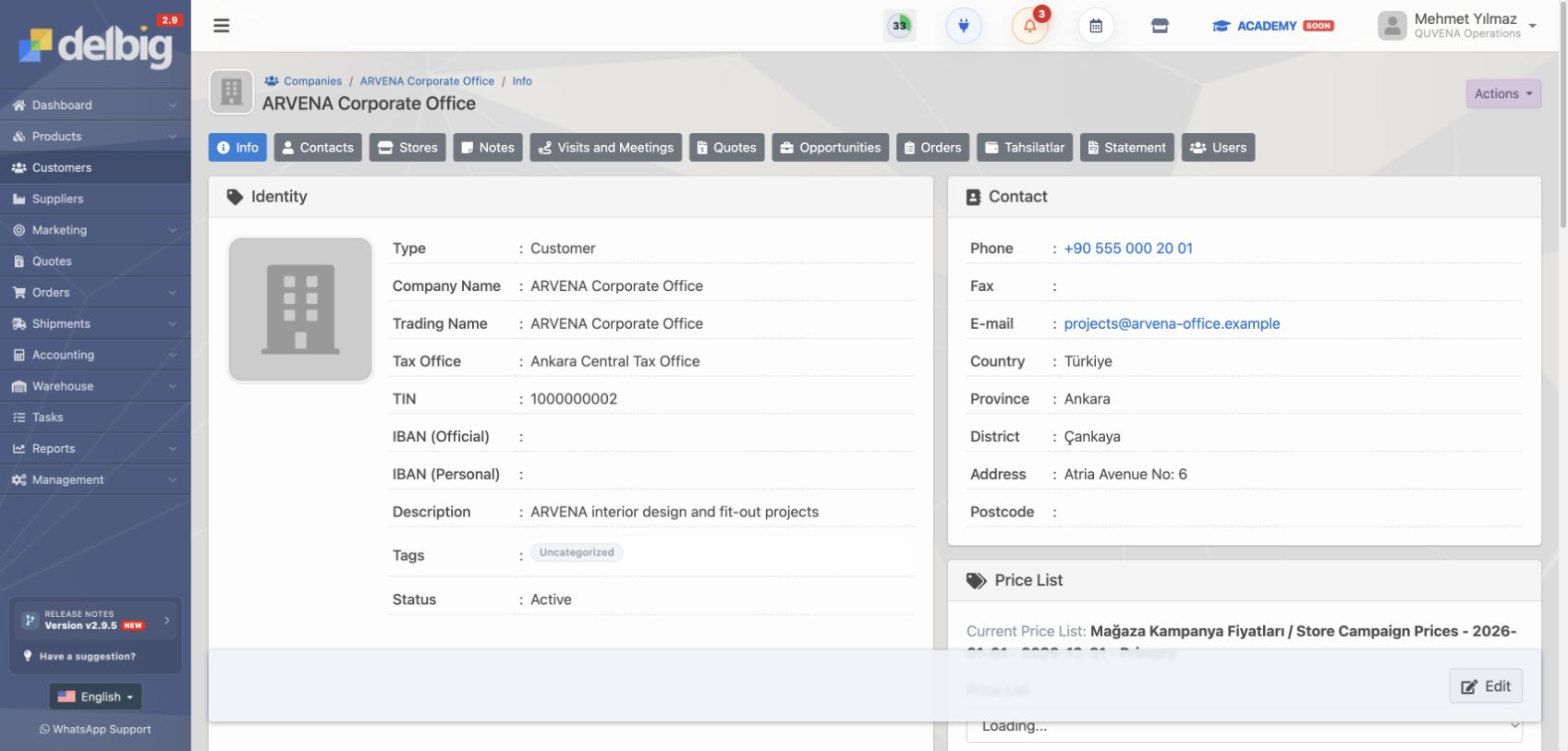Open Release Notes Version v2.9.5

pos(95,620)
